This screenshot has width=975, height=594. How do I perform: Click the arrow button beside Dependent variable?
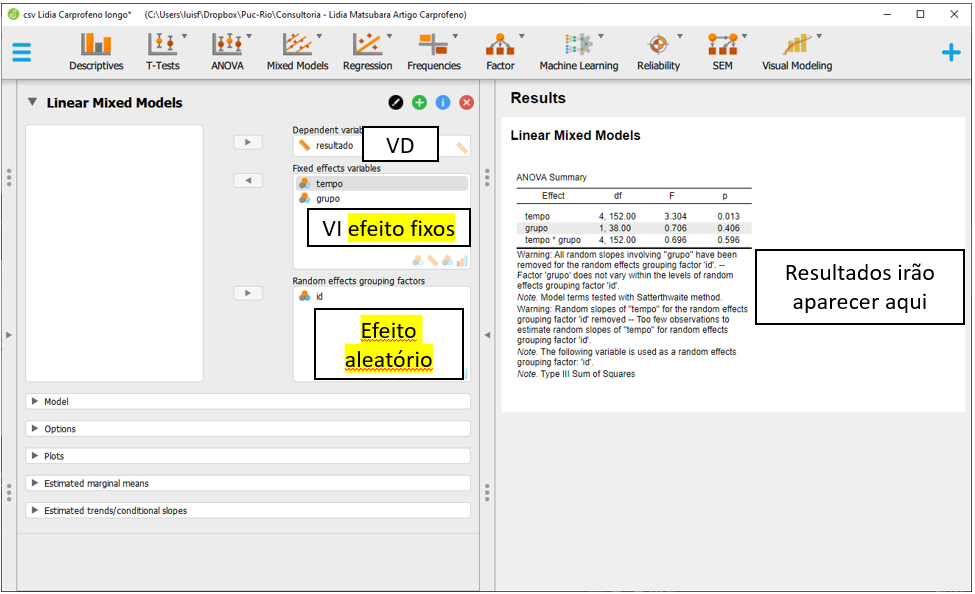coord(247,143)
